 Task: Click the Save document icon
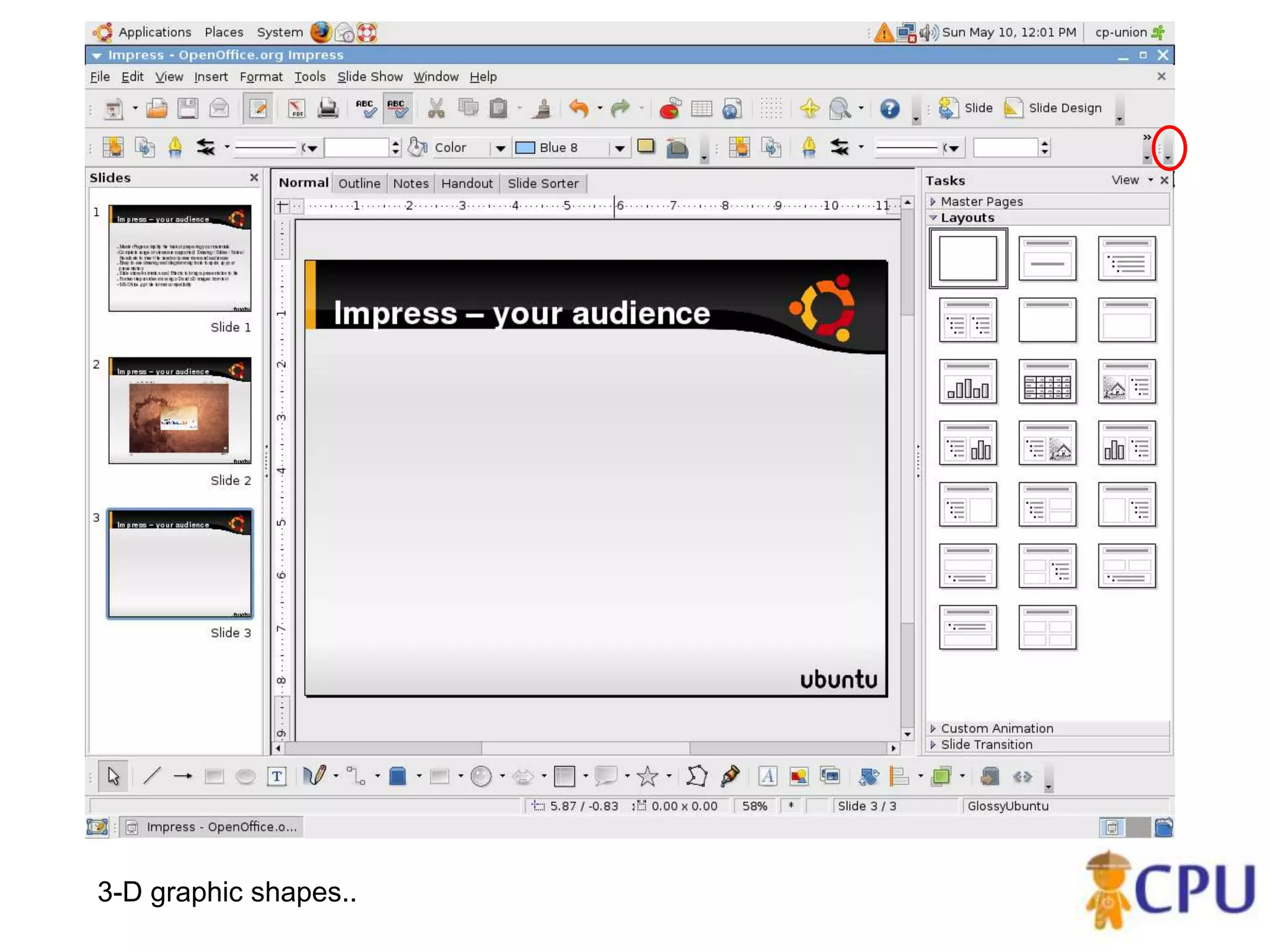tap(187, 109)
